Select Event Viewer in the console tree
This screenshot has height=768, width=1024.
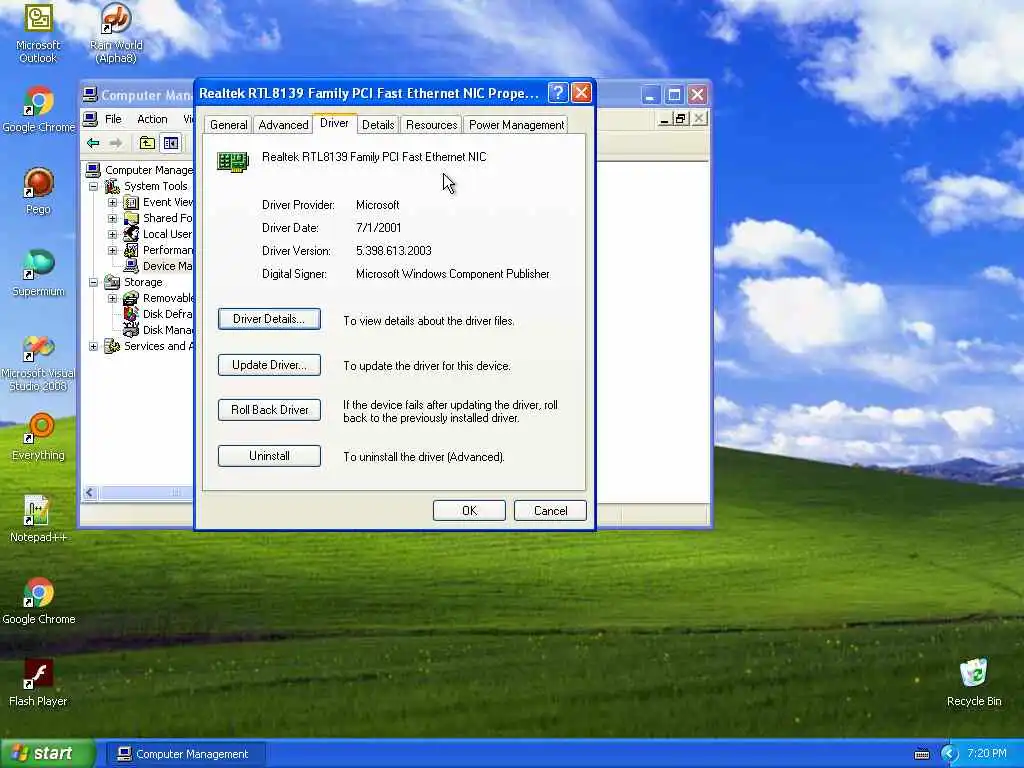pyautogui.click(x=168, y=202)
